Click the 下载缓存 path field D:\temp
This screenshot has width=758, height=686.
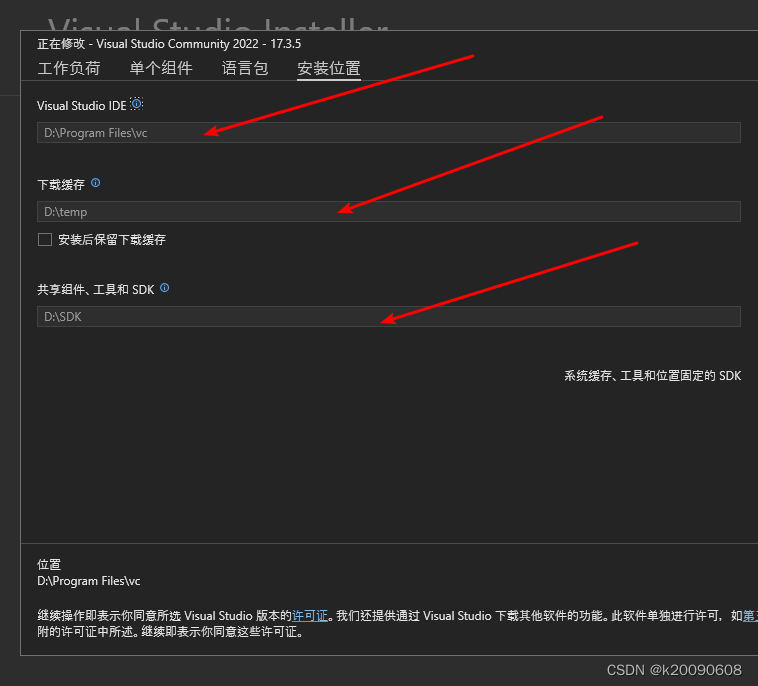point(389,211)
